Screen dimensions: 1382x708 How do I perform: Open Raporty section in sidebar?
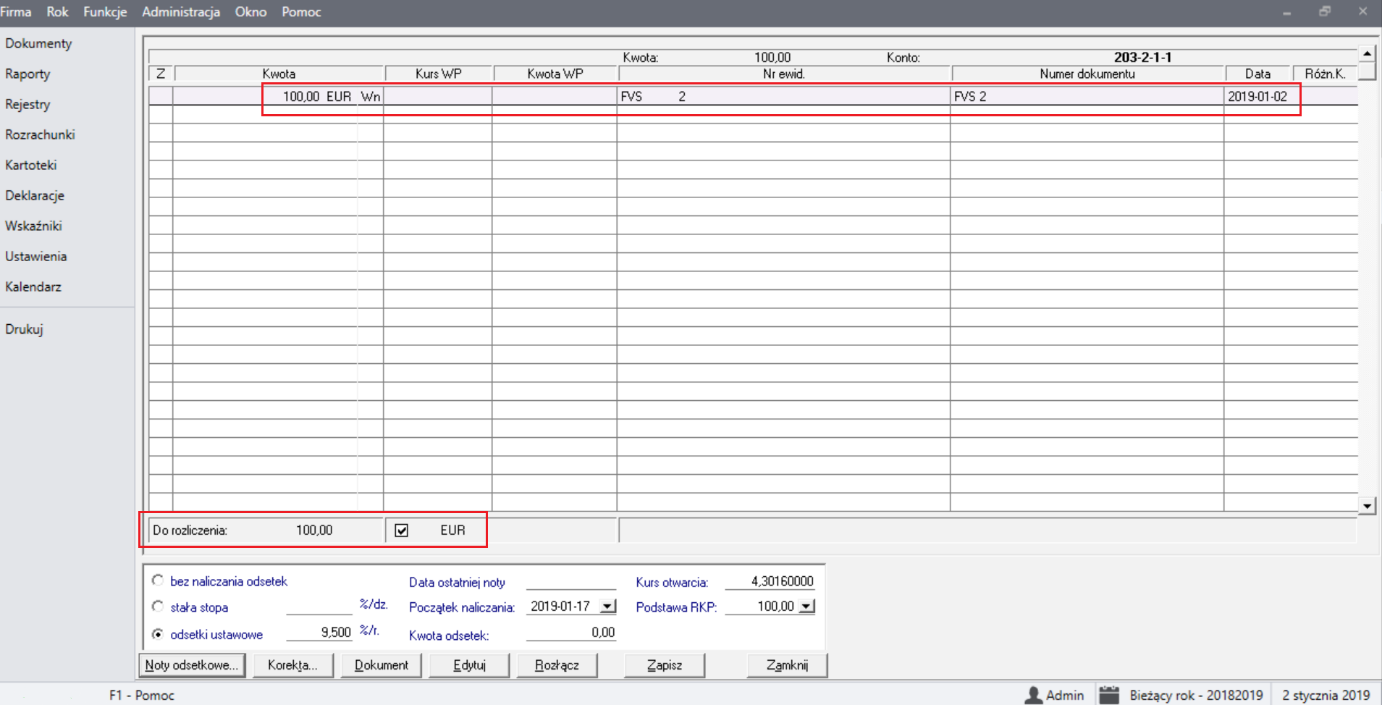pyautogui.click(x=27, y=74)
